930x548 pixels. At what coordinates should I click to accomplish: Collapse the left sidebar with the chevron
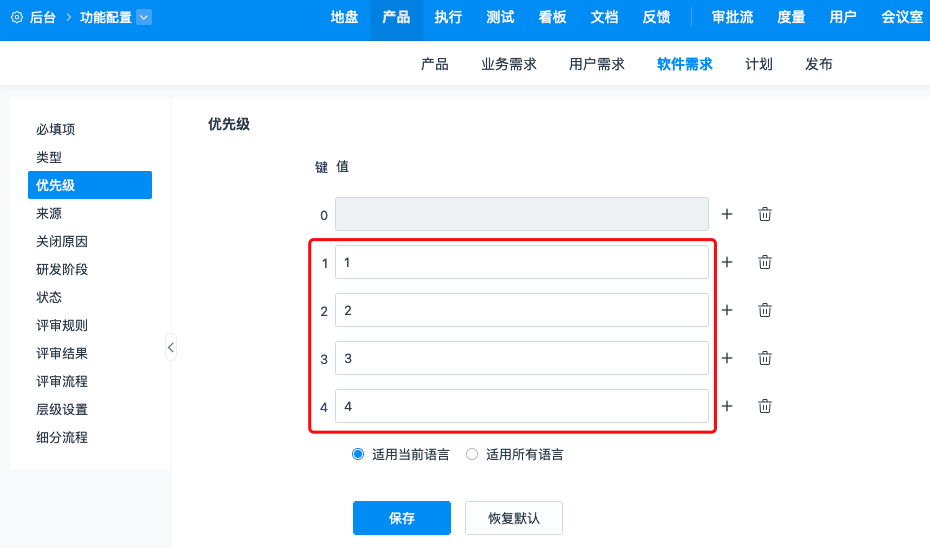coord(171,347)
